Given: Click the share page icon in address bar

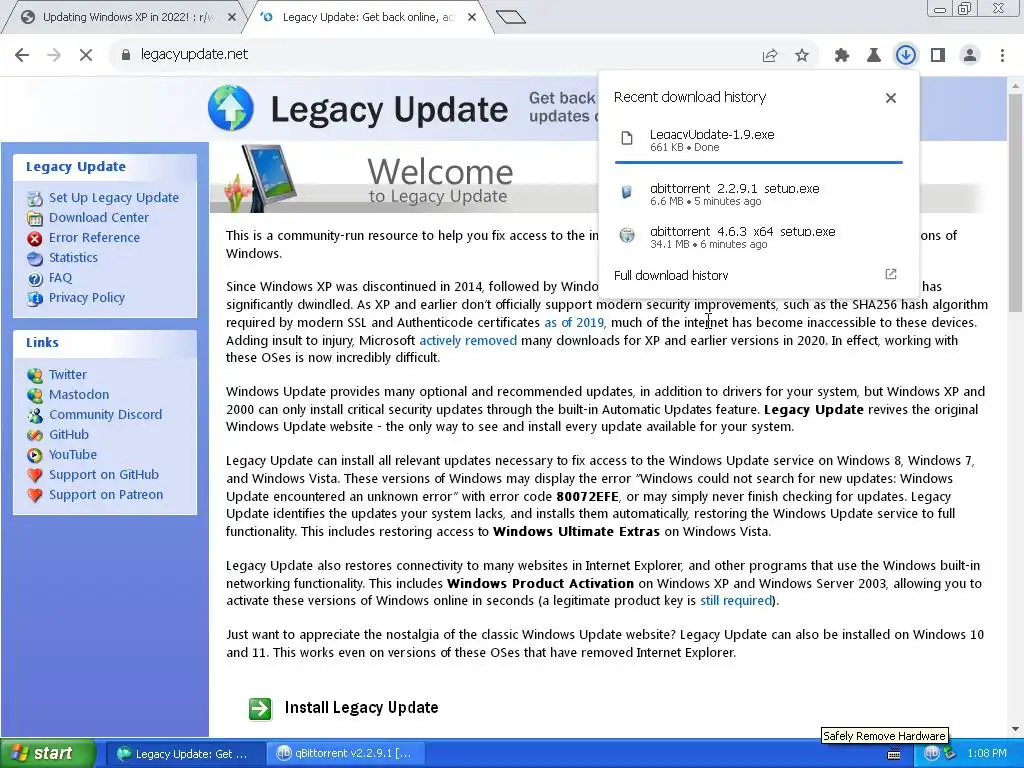Looking at the screenshot, I should pyautogui.click(x=770, y=56).
